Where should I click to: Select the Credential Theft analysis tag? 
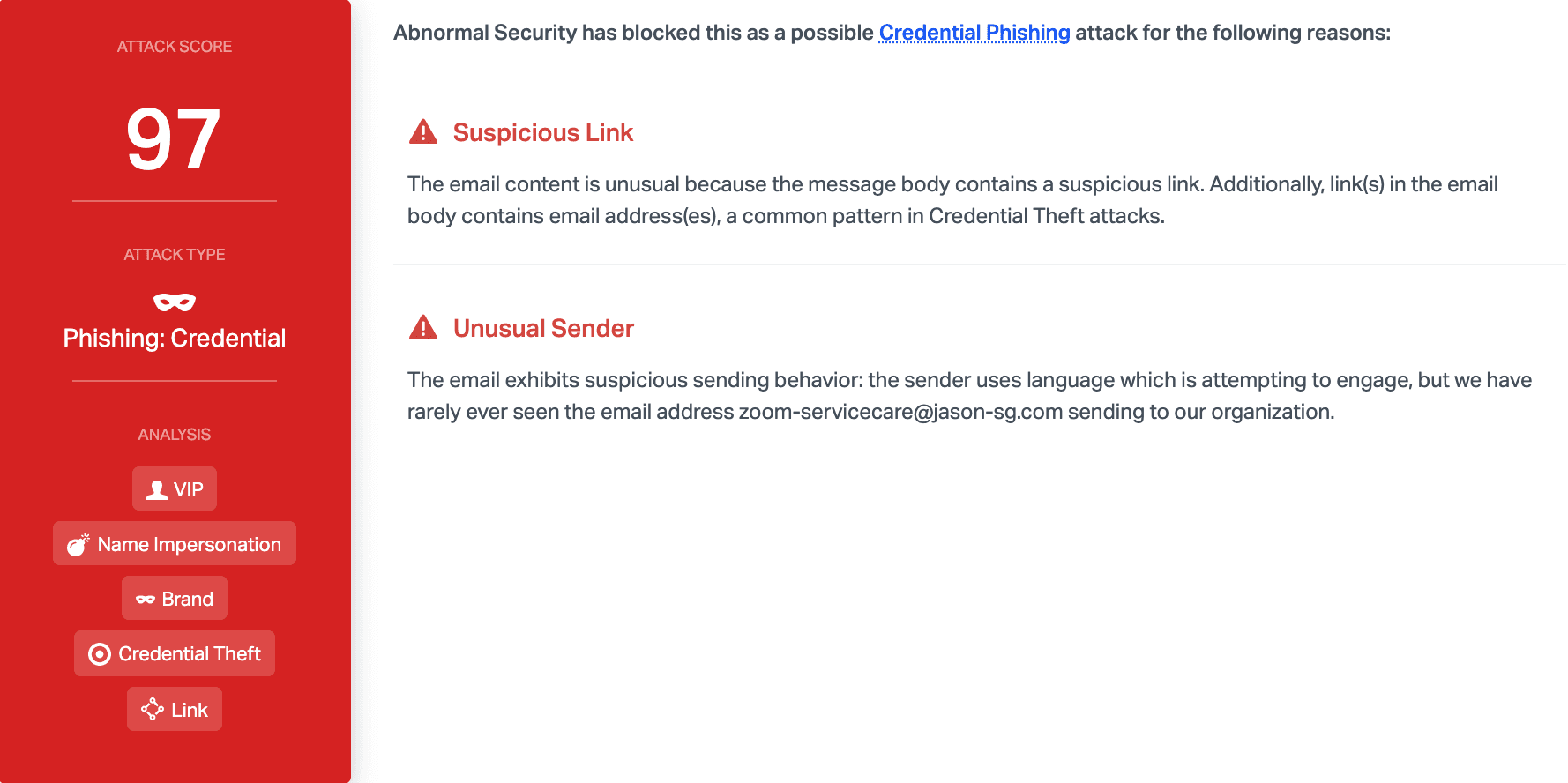(x=175, y=653)
